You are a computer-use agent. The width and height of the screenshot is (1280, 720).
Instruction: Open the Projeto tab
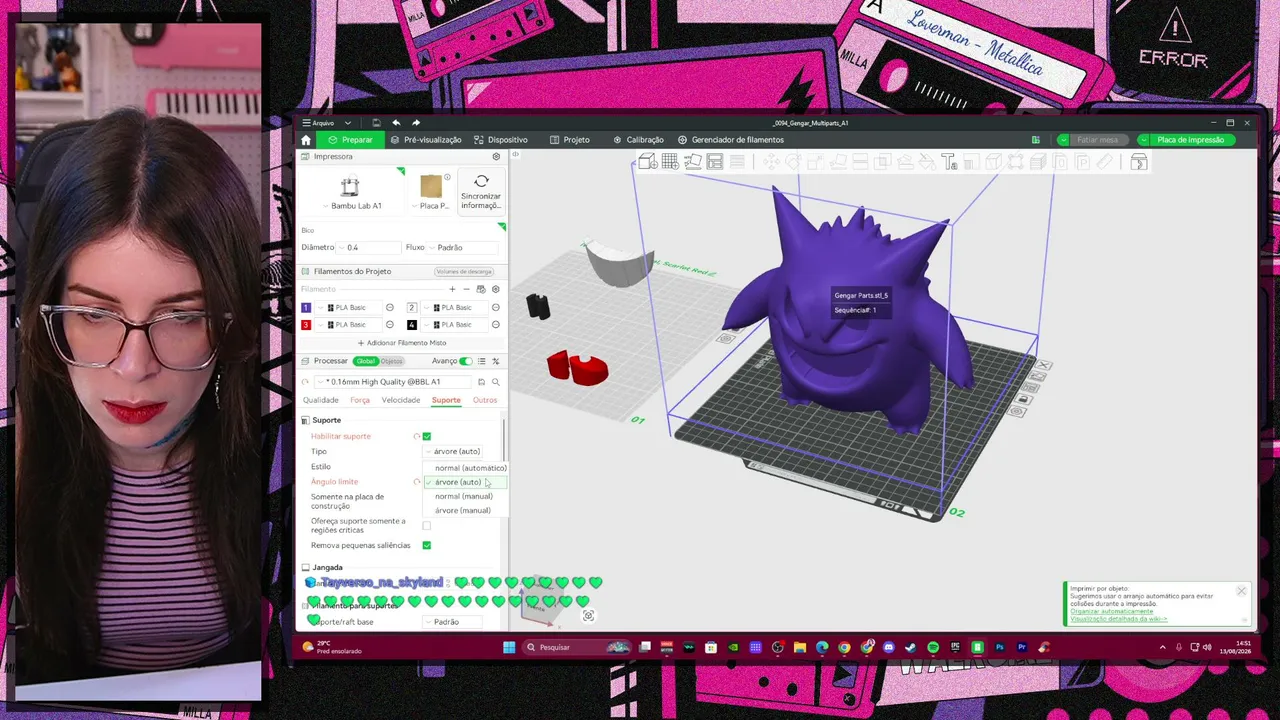(x=570, y=140)
